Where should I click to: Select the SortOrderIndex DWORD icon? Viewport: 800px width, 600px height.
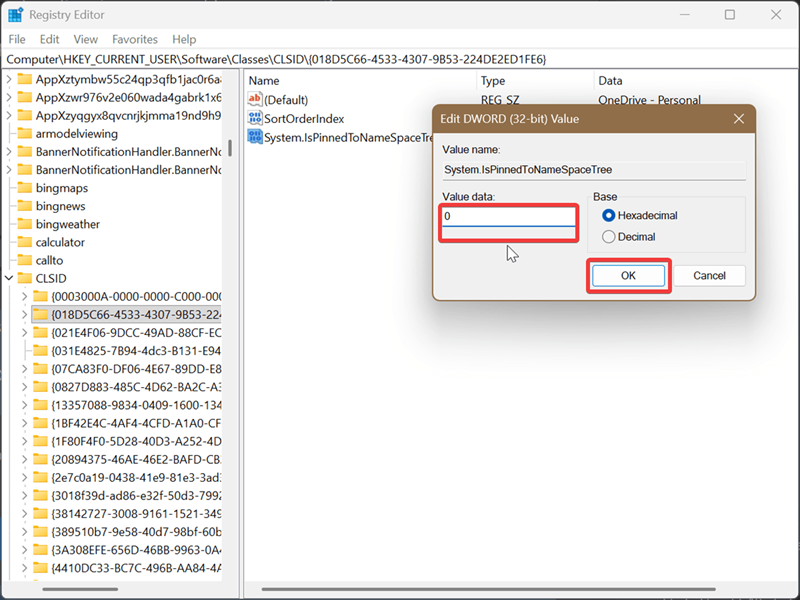(x=255, y=118)
